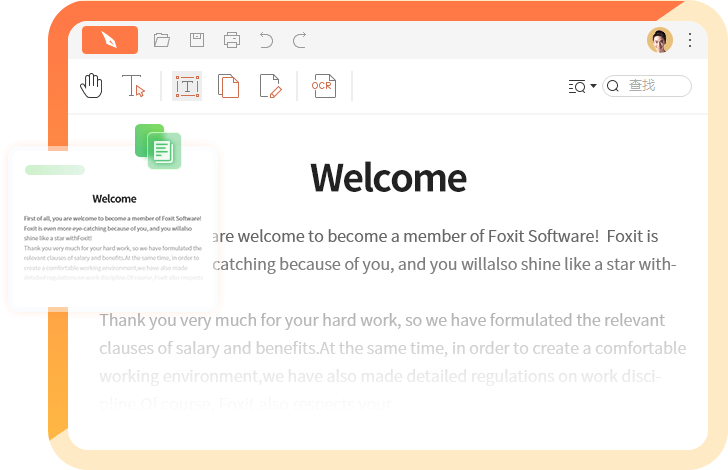Screen dimensions: 728x470
Task: Click the small Welcome title in preview card
Action: (x=114, y=199)
